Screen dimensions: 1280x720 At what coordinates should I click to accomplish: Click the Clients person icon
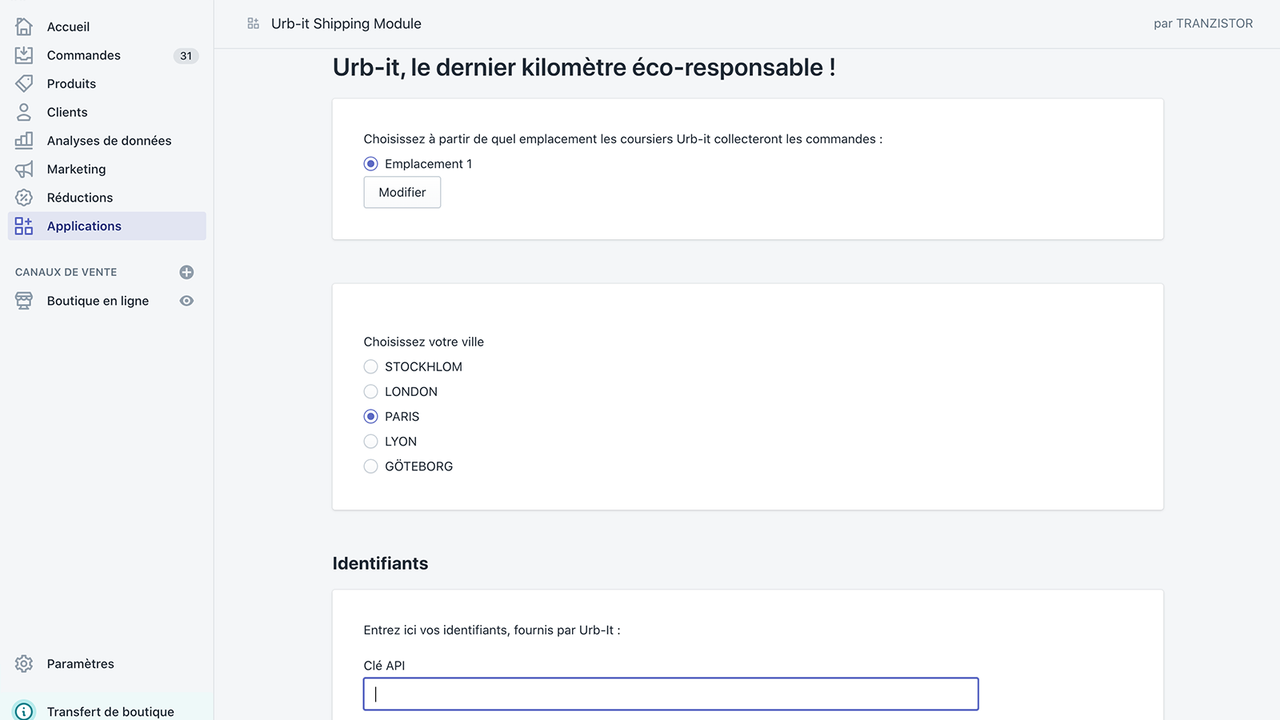click(x=24, y=112)
